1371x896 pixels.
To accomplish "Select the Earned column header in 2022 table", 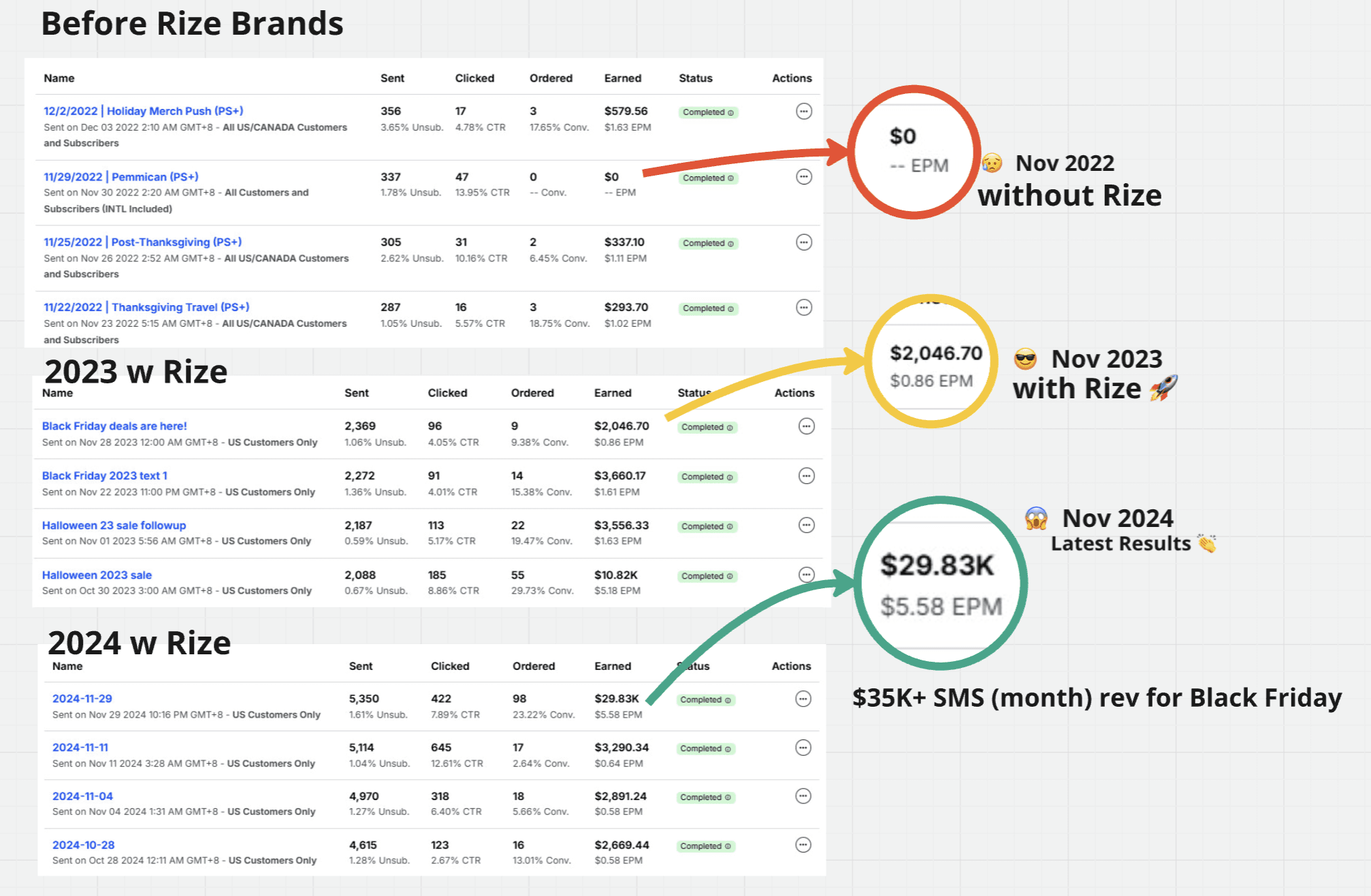I will tap(623, 78).
